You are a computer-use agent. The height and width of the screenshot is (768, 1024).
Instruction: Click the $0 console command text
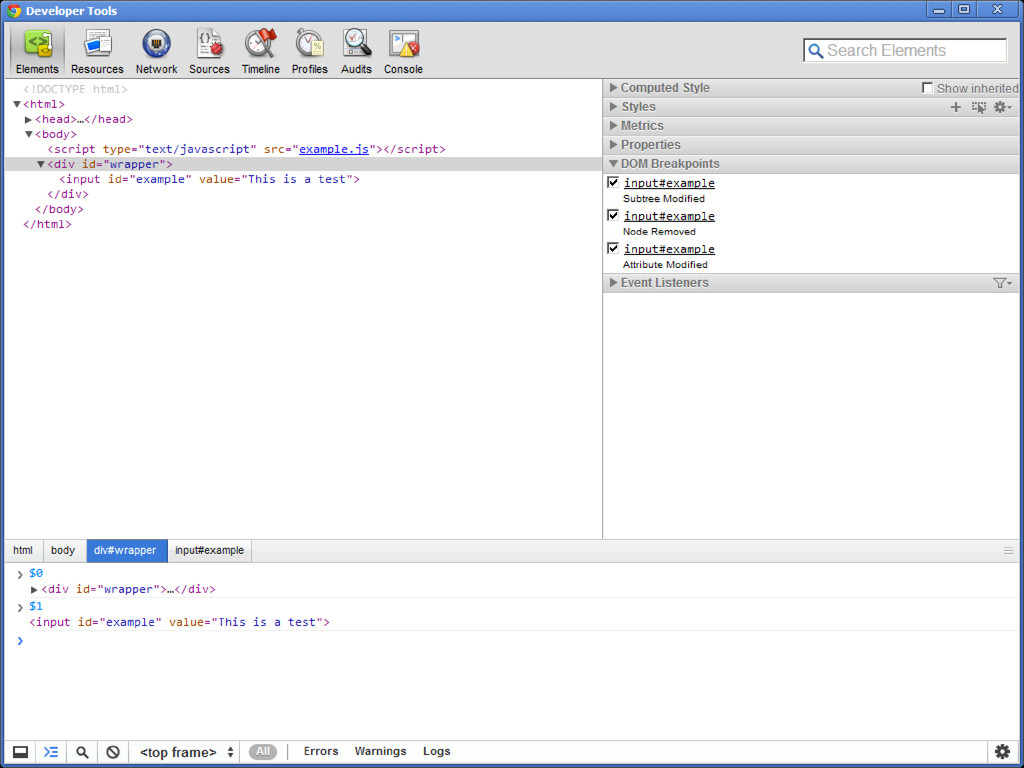[36, 573]
